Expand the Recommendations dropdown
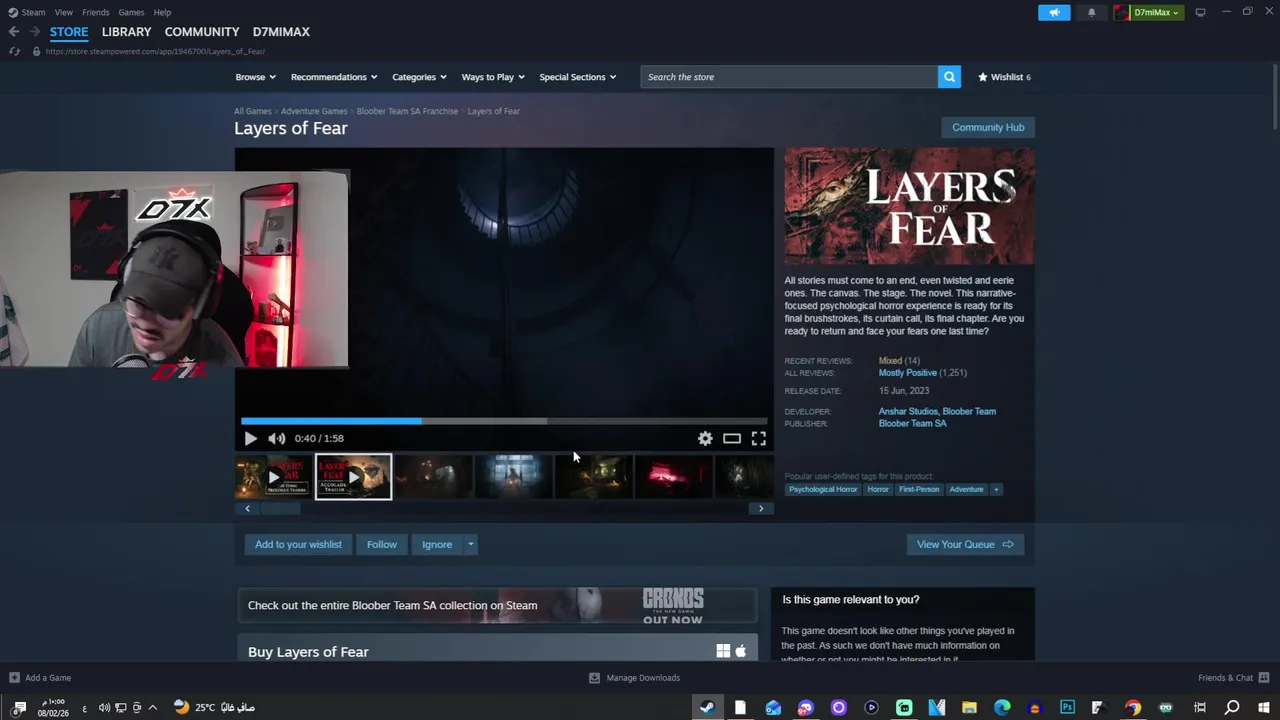 pyautogui.click(x=334, y=77)
